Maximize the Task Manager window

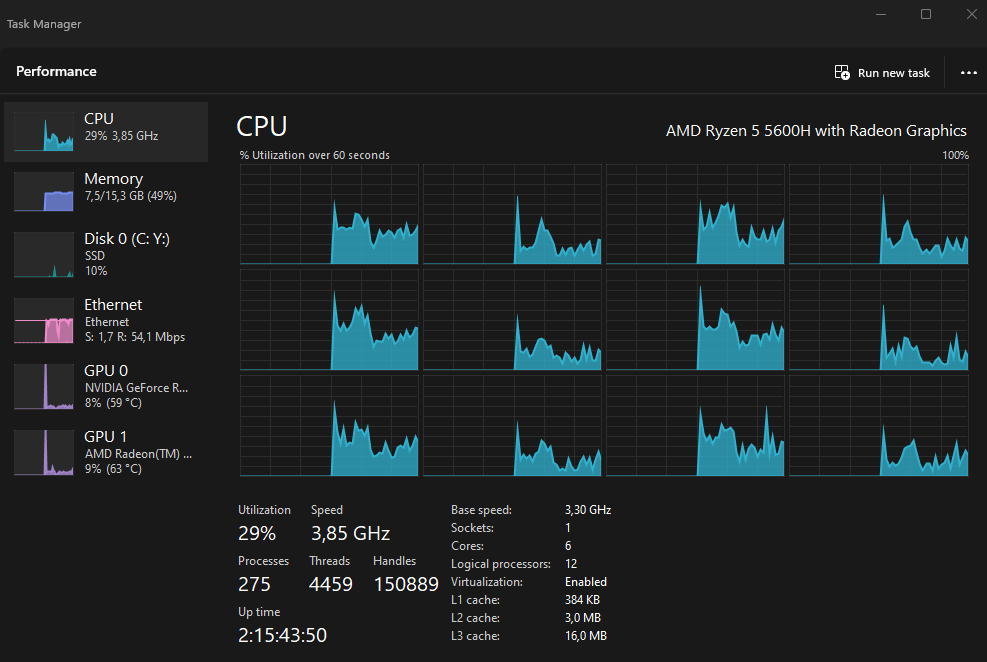click(x=926, y=14)
